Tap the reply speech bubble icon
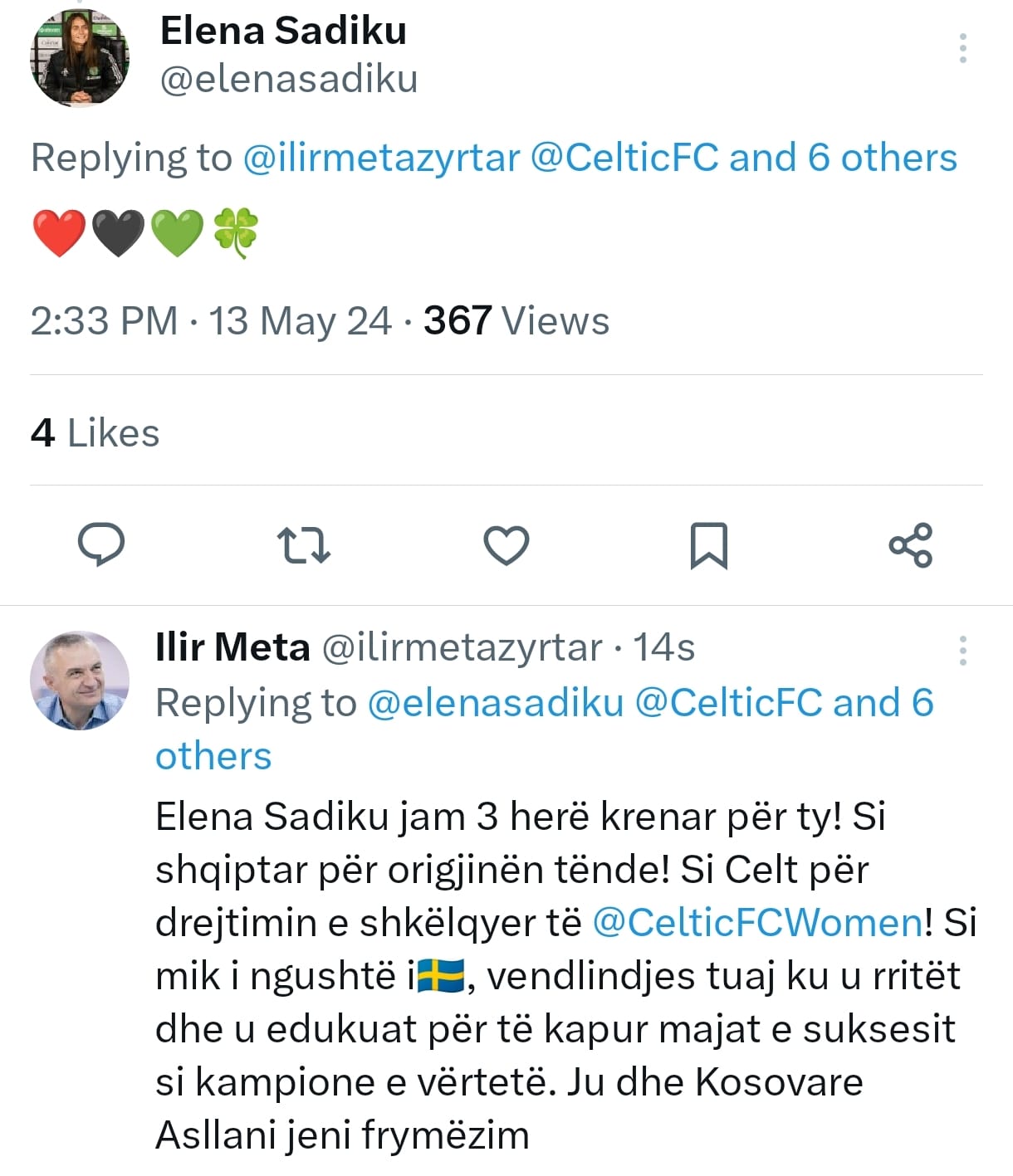 click(101, 545)
